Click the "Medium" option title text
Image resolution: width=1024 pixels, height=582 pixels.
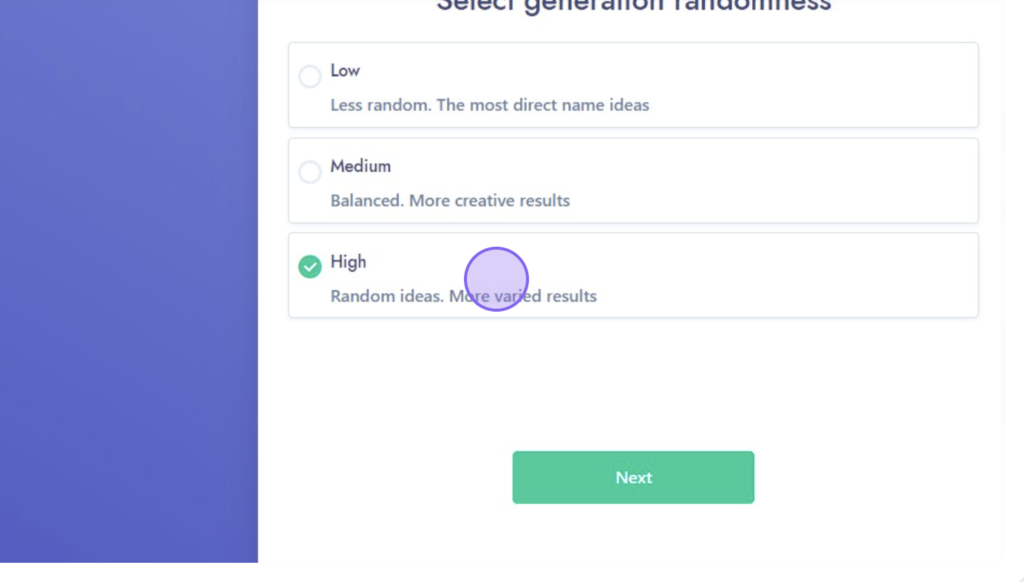coord(360,166)
